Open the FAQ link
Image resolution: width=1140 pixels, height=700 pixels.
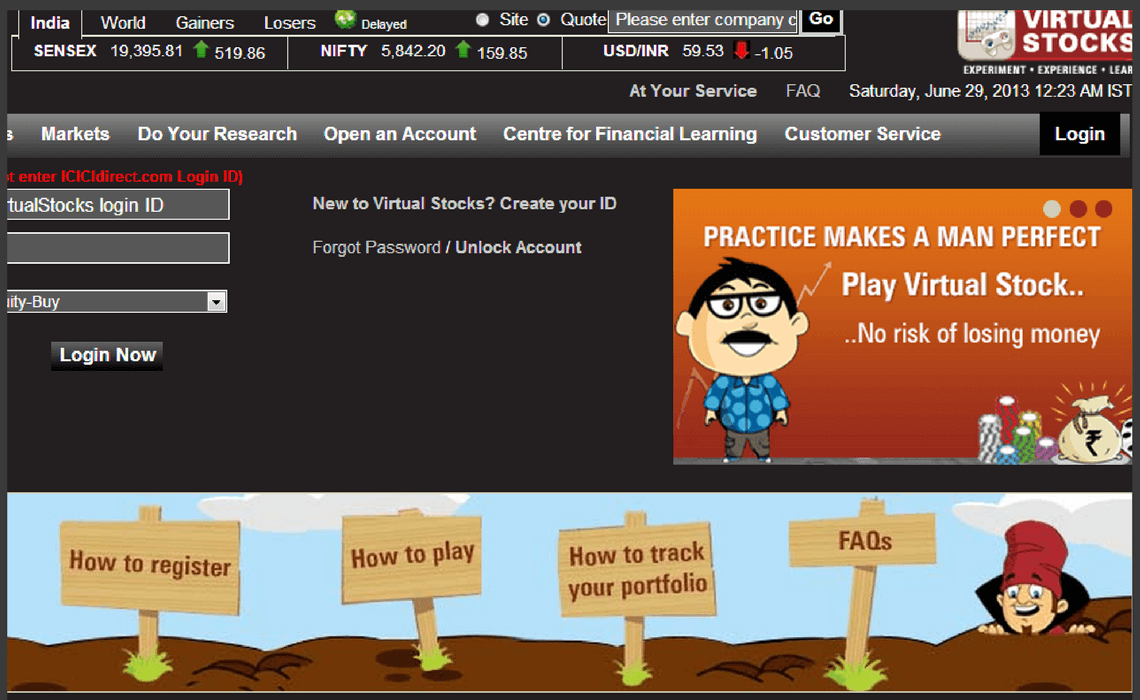click(x=803, y=91)
